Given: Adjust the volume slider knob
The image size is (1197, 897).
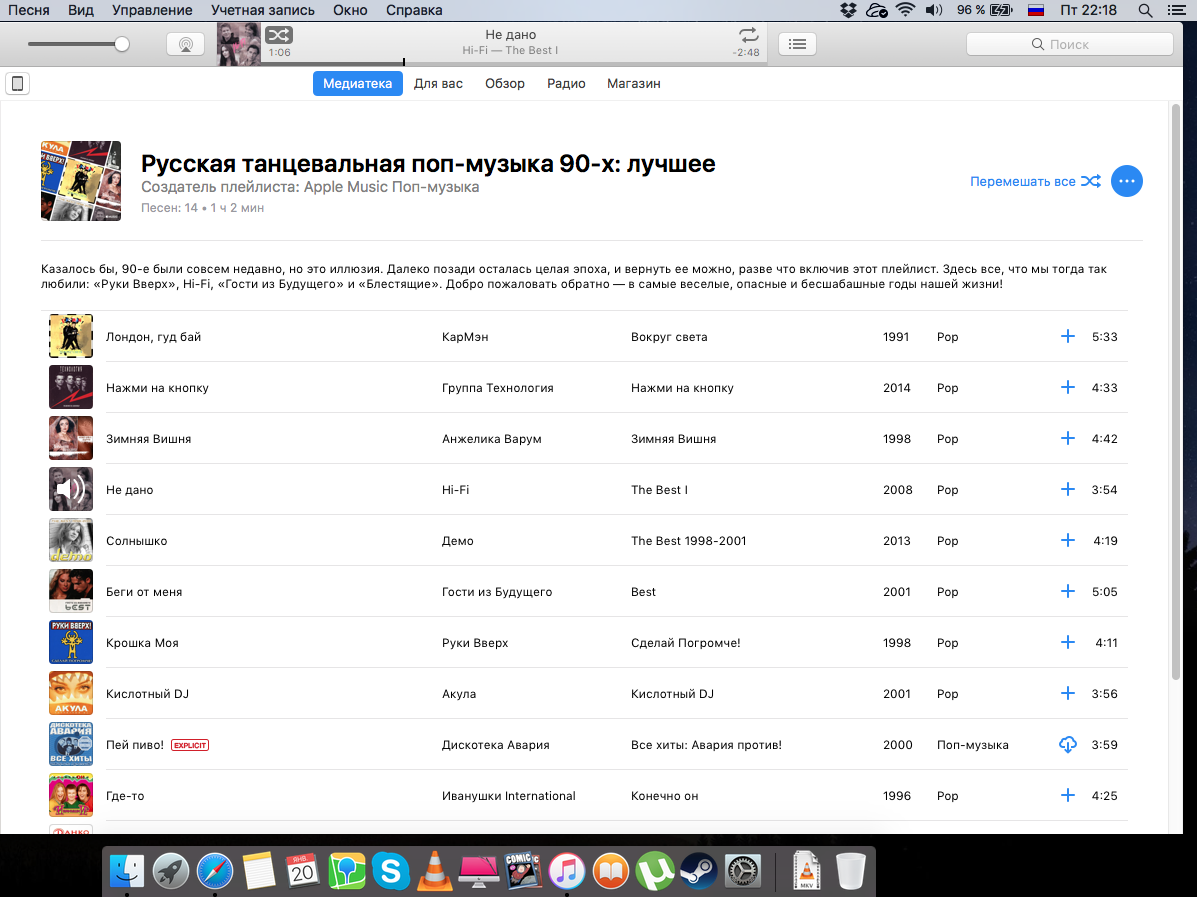Looking at the screenshot, I should [121, 44].
